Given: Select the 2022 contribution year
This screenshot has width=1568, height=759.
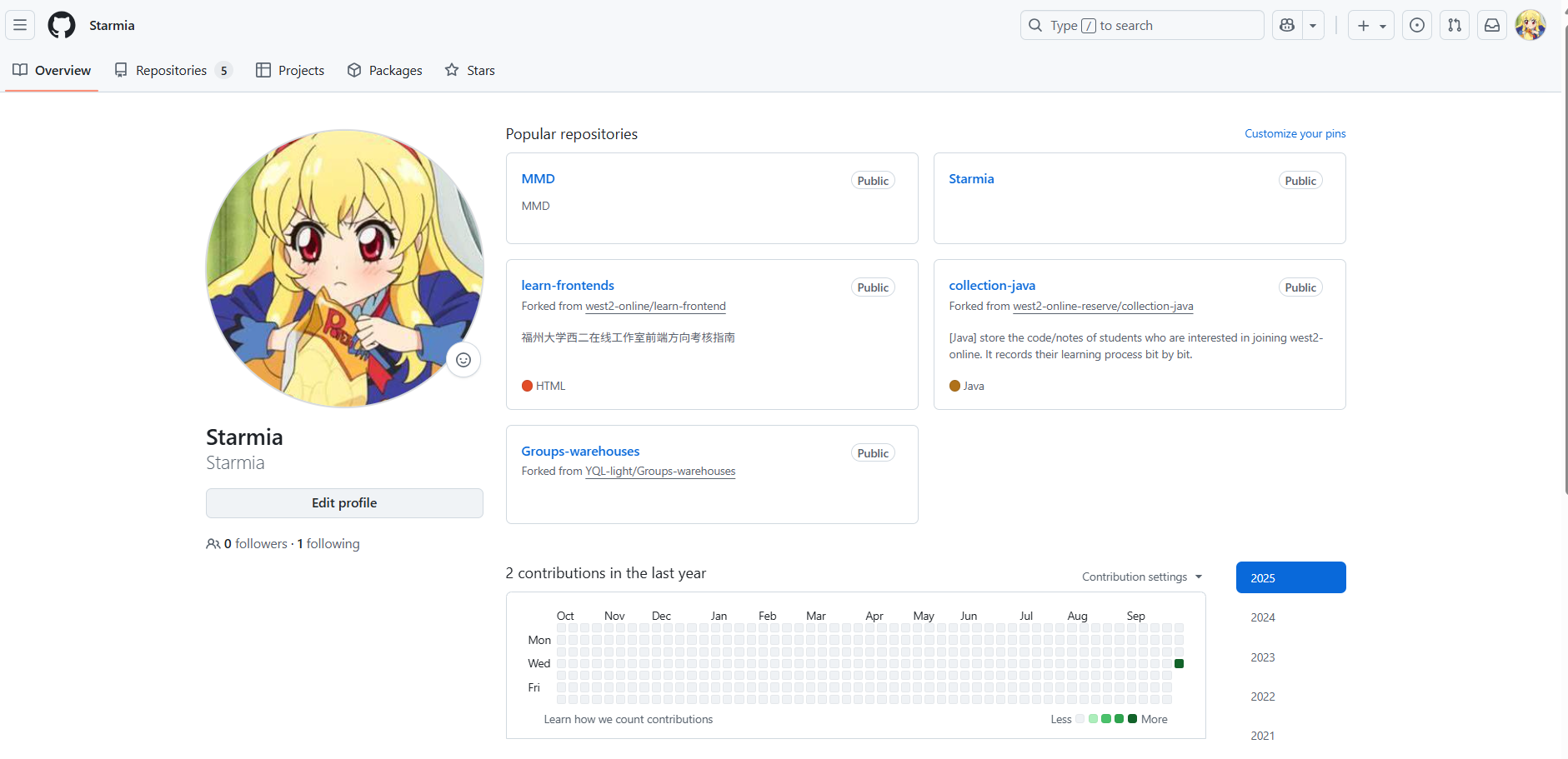Looking at the screenshot, I should click(1290, 697).
